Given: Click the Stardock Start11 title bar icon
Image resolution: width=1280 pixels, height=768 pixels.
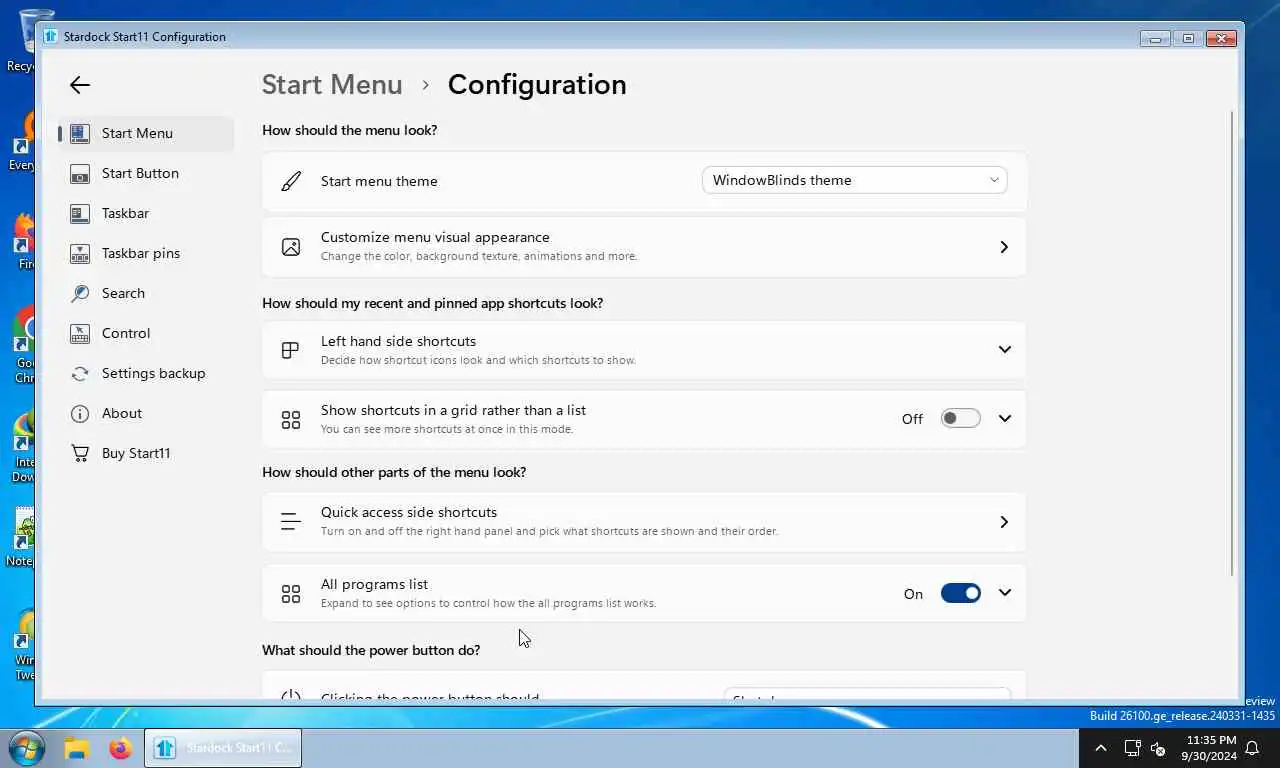Looking at the screenshot, I should (x=50, y=37).
